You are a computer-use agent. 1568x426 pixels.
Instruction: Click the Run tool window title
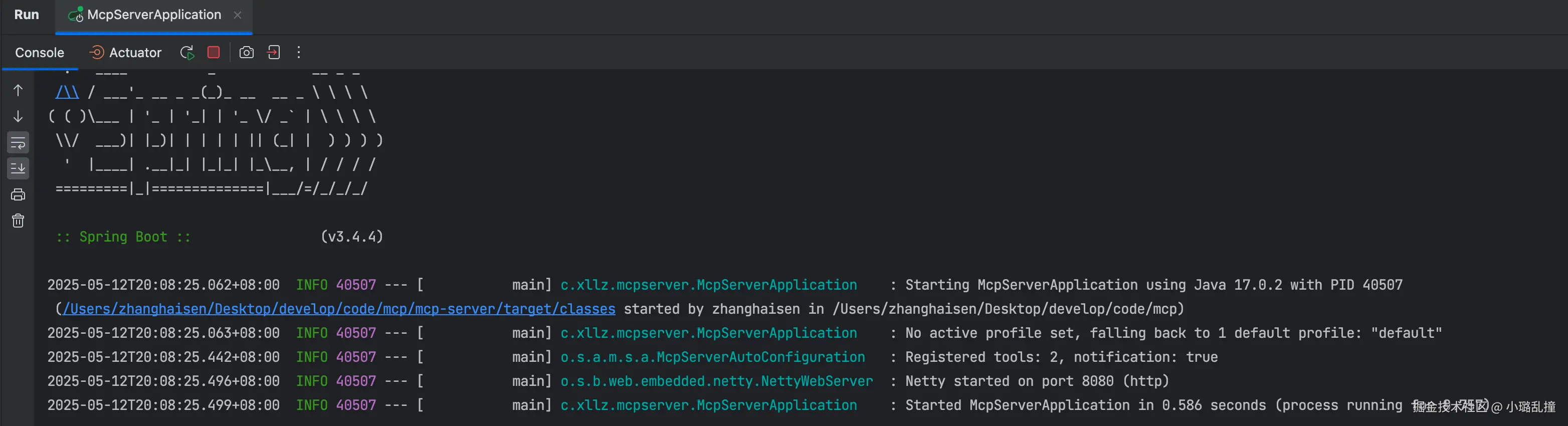click(27, 15)
